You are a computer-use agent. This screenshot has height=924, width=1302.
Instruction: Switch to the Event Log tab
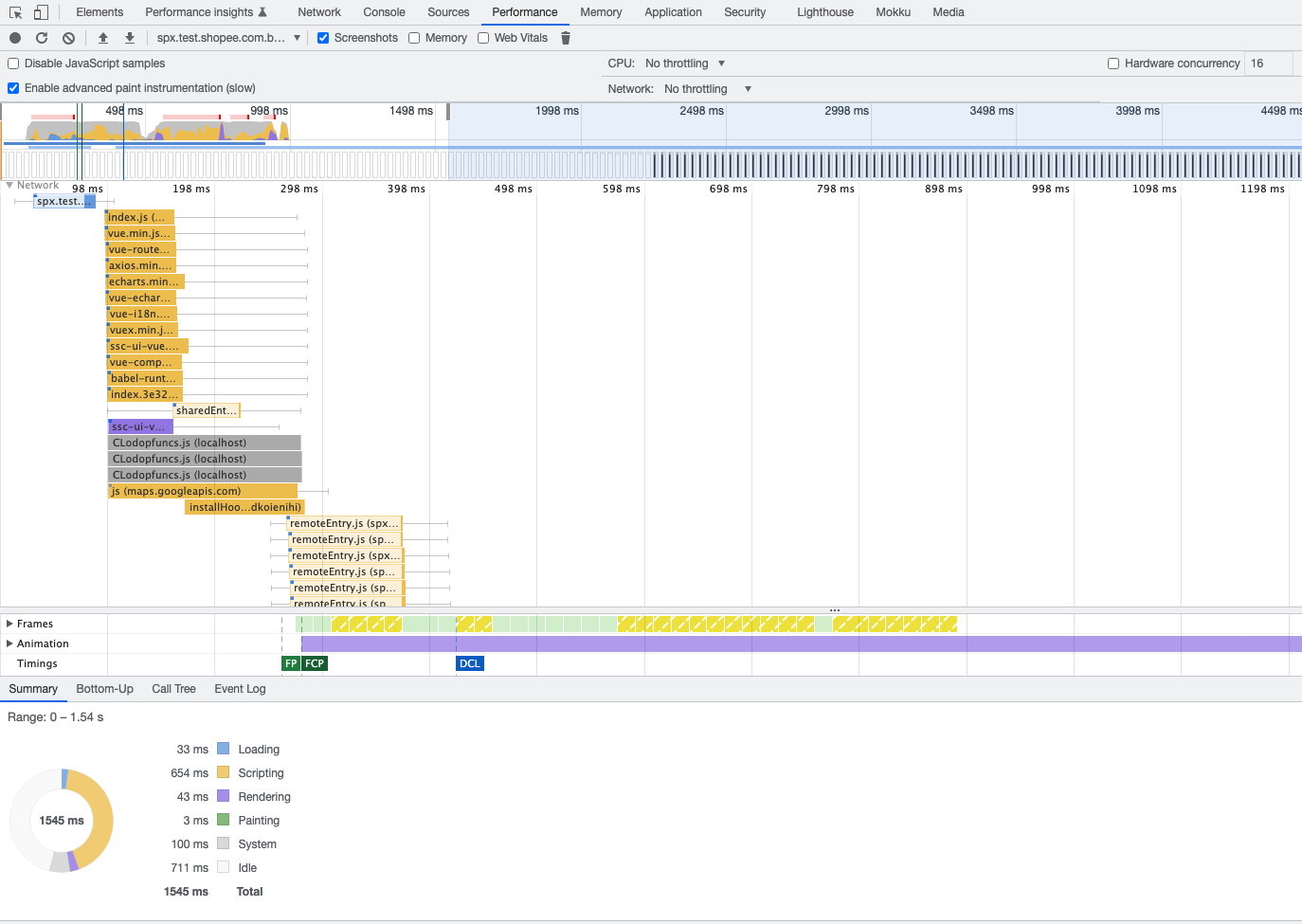pyautogui.click(x=240, y=689)
